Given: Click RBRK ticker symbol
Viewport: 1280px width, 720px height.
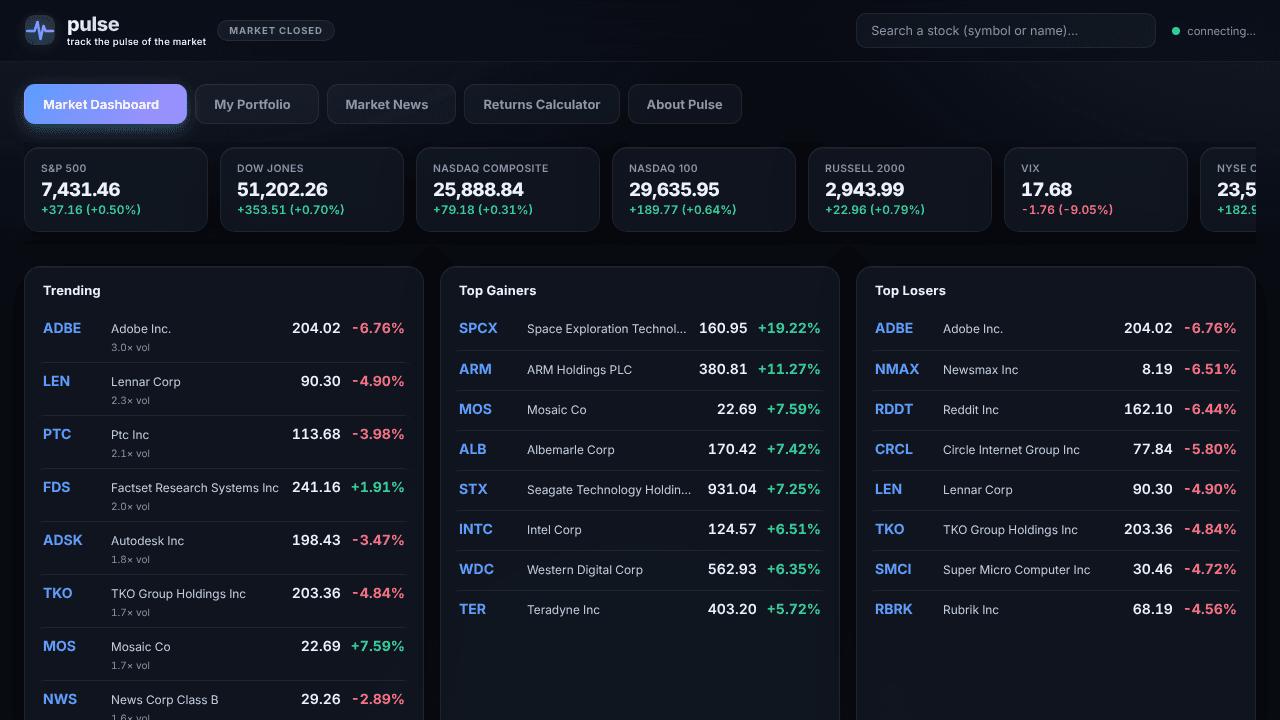Looking at the screenshot, I should point(894,609).
